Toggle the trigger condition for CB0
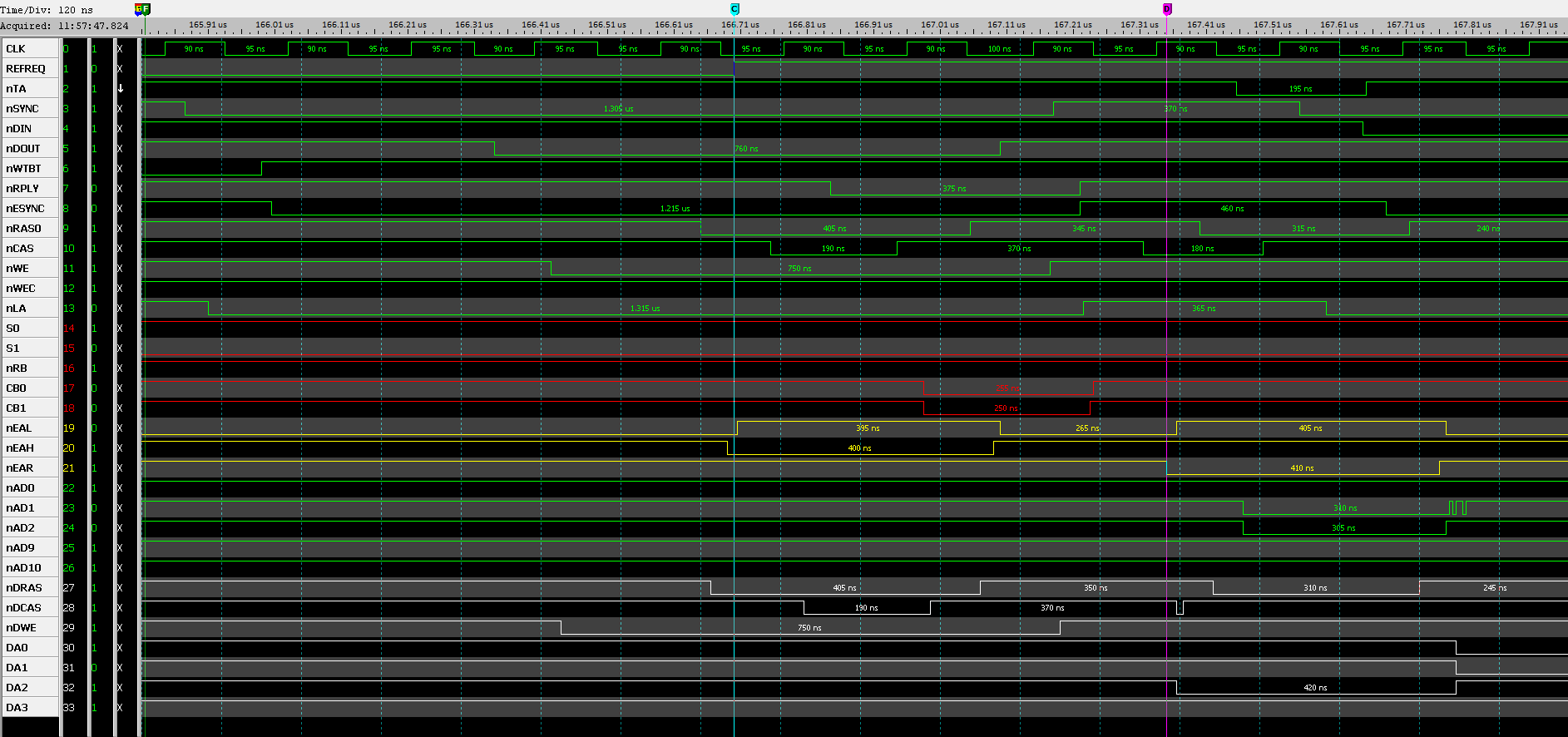Screen dimensions: 1568x737 [120, 388]
